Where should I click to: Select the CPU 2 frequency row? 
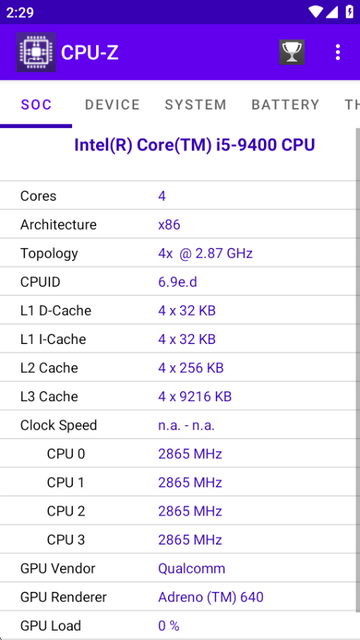[178, 511]
